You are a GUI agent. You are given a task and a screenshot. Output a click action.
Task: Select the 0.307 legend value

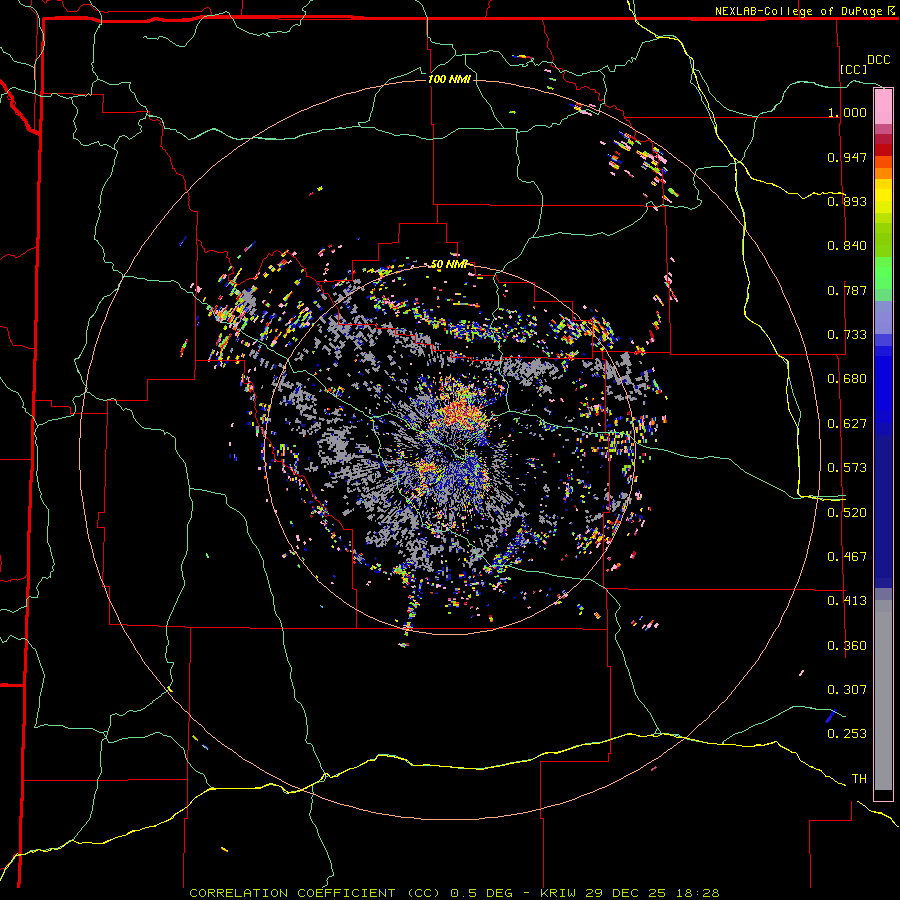tap(847, 690)
